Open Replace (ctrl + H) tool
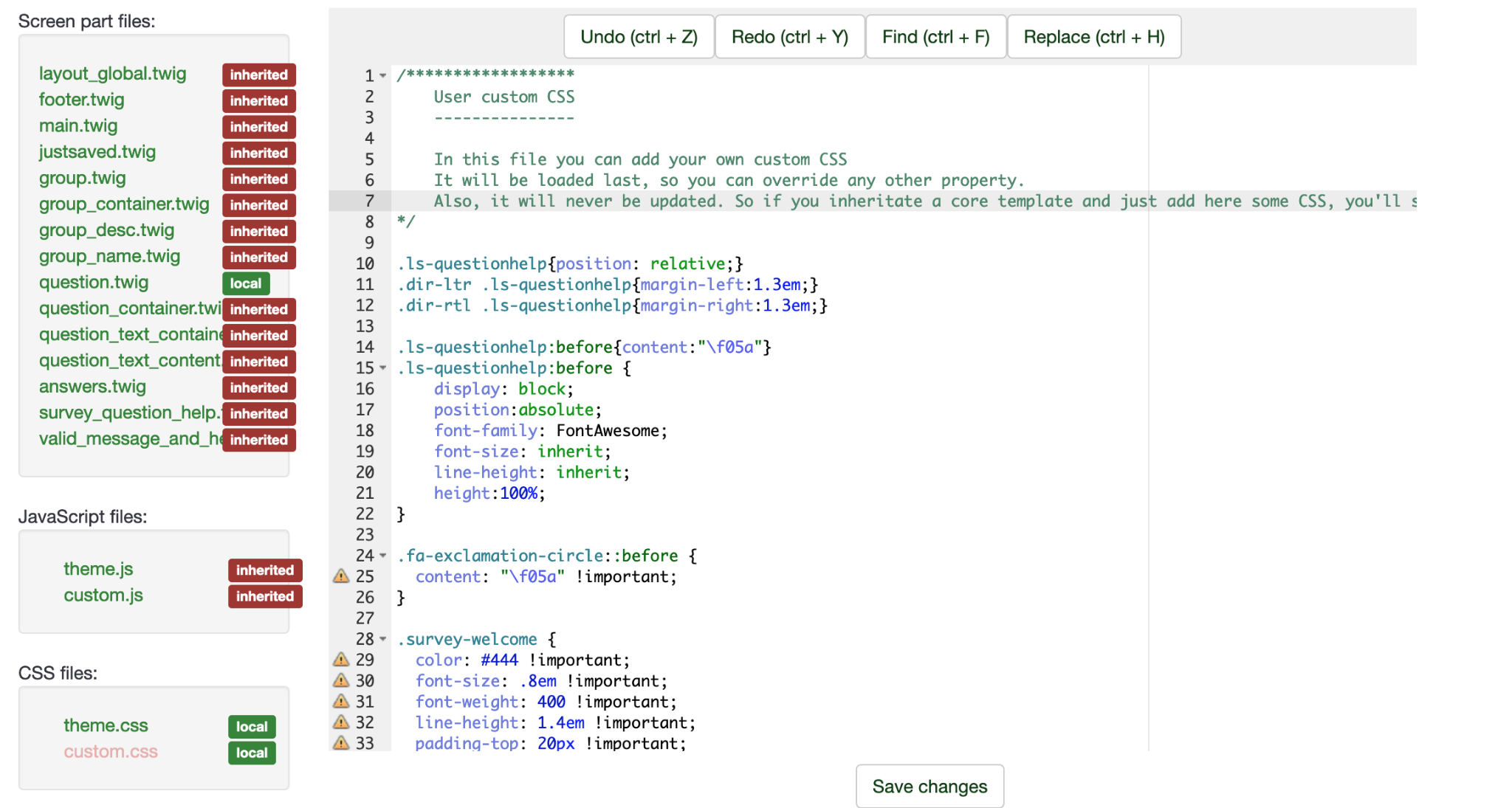 click(x=1093, y=37)
